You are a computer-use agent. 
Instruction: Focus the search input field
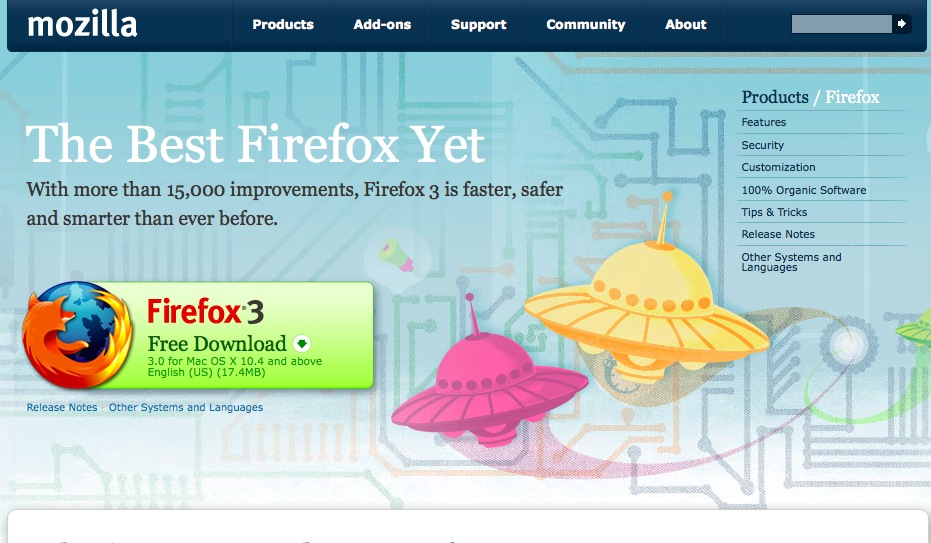(841, 24)
